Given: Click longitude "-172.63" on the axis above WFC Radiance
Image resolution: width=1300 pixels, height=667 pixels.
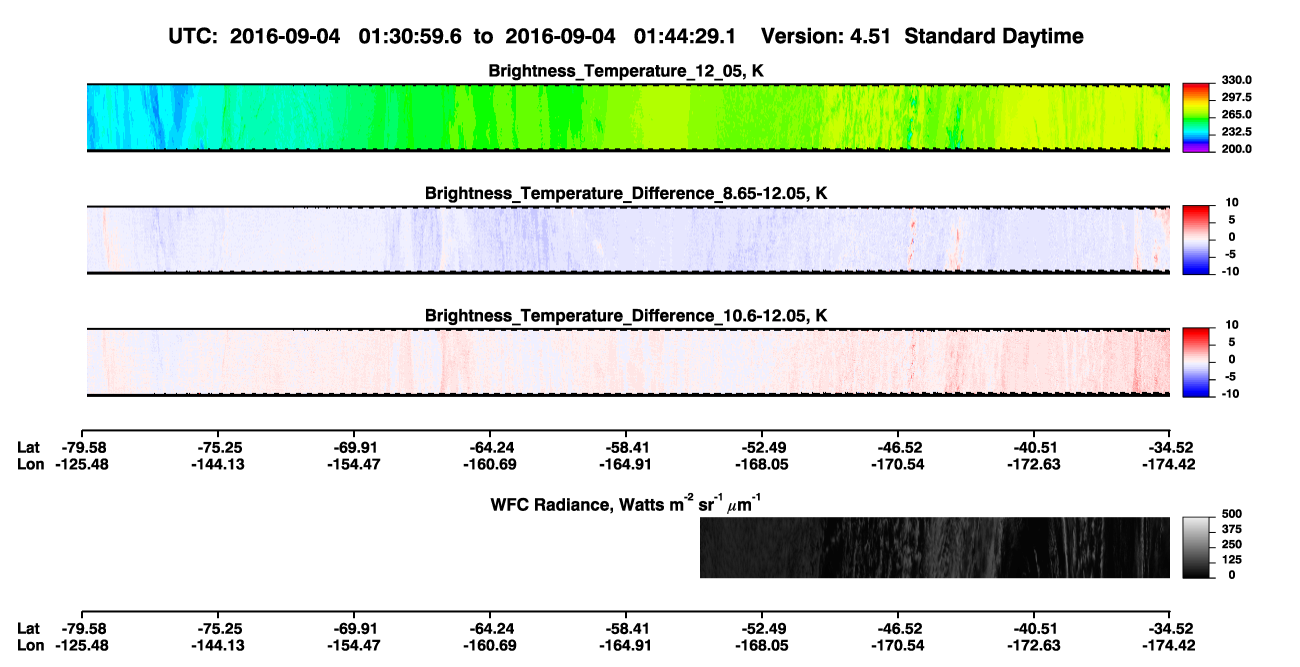Looking at the screenshot, I should tap(1034, 463).
